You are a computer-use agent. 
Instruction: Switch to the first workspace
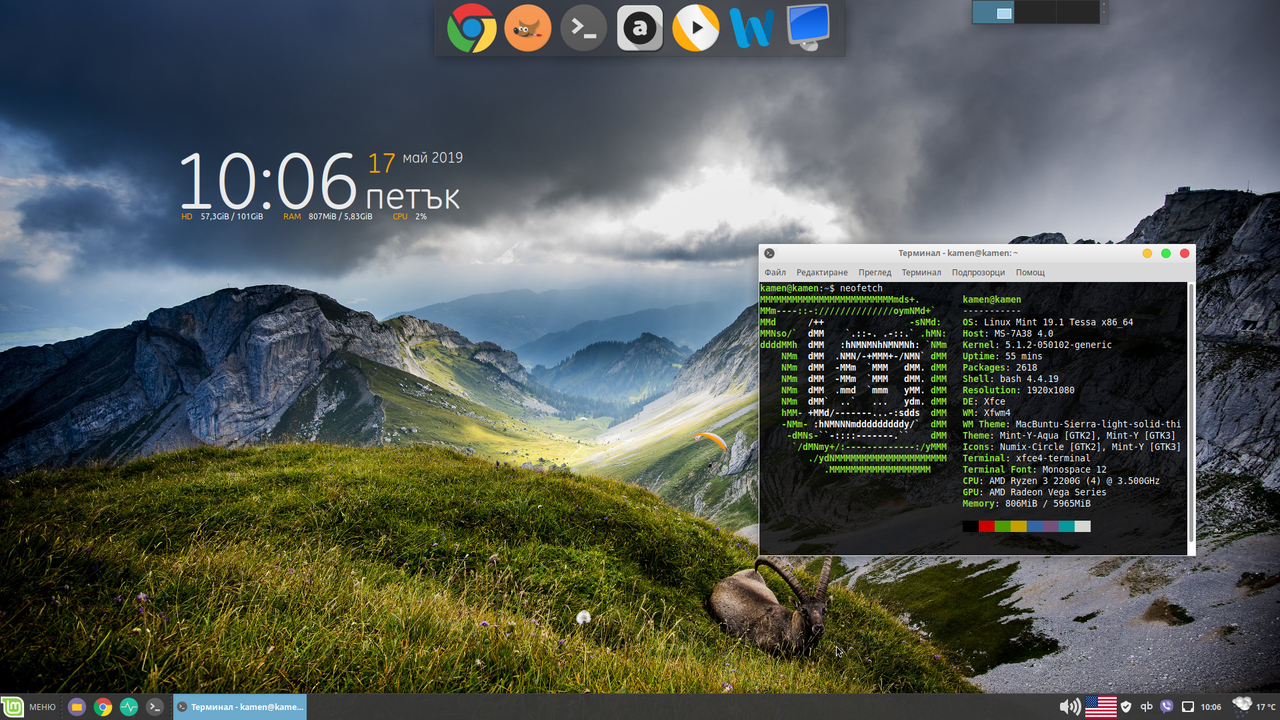click(x=994, y=12)
